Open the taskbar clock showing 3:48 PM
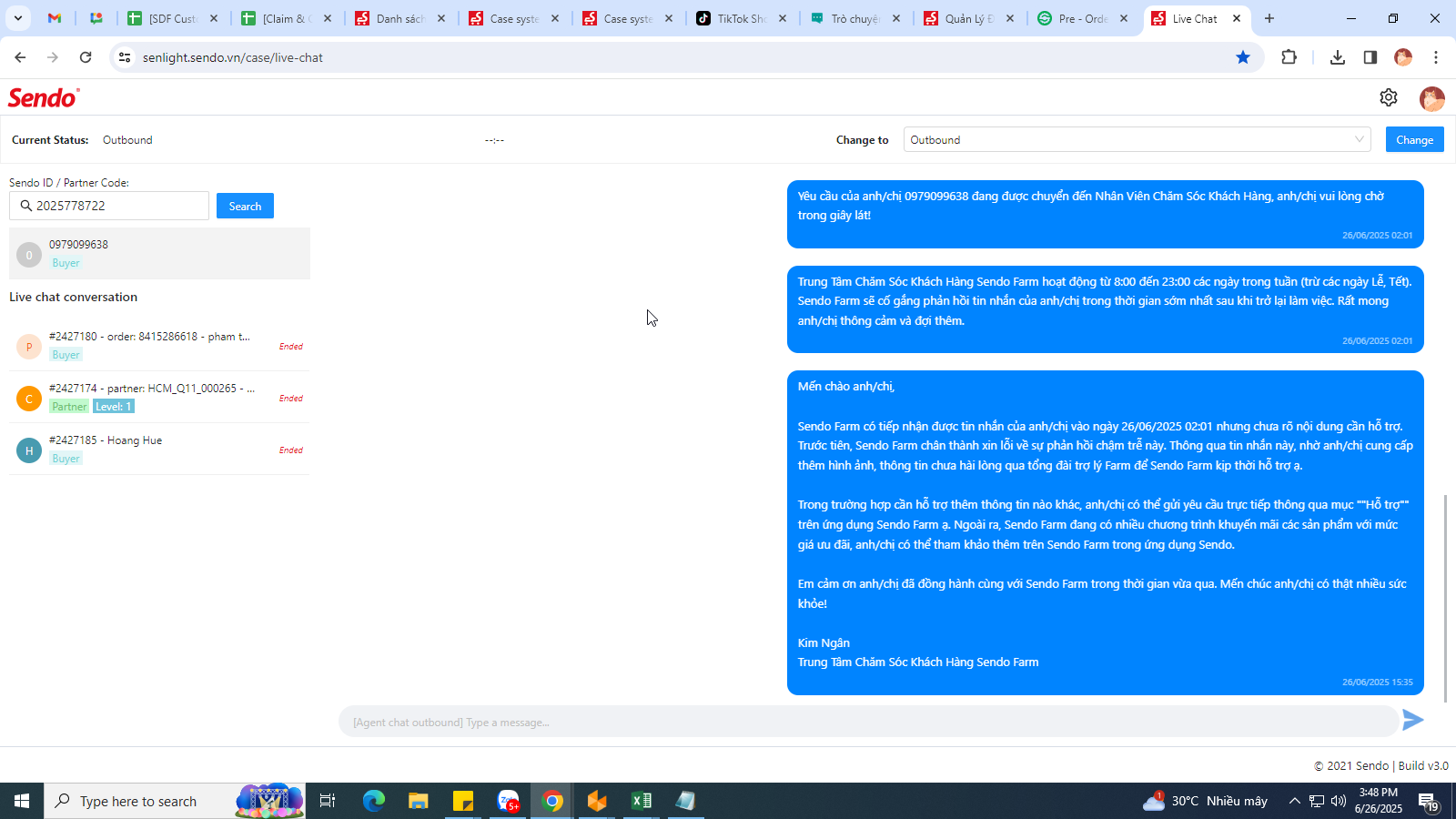1456x819 pixels. (x=1378, y=801)
